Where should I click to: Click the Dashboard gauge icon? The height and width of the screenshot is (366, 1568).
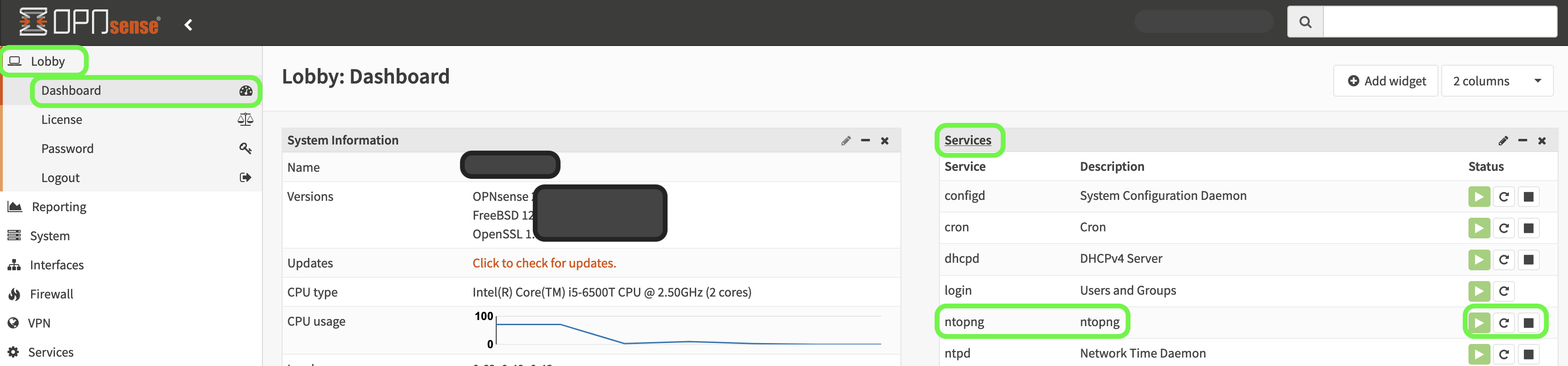click(x=246, y=91)
